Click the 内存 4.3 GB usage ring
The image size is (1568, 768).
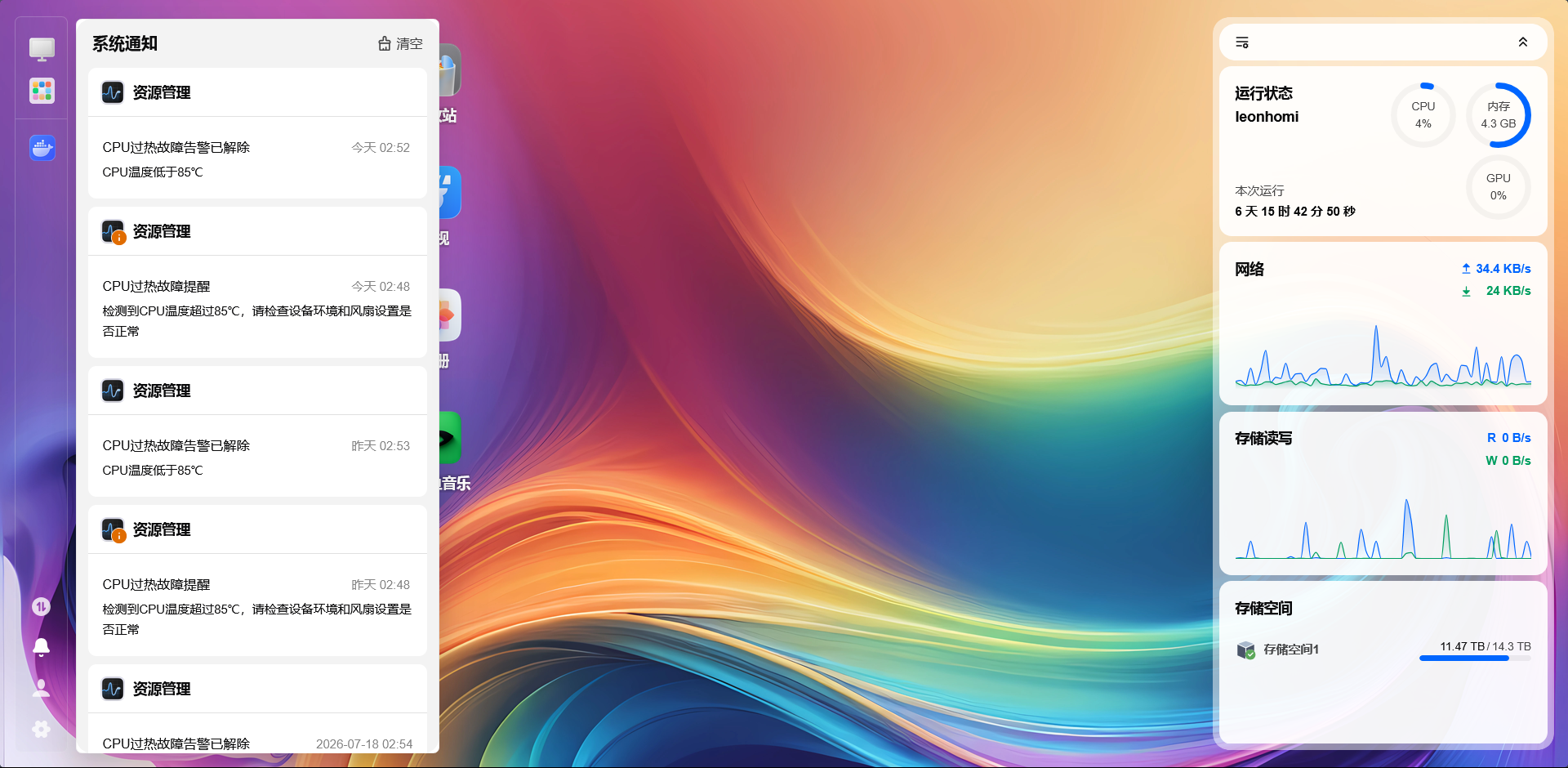pyautogui.click(x=1499, y=115)
